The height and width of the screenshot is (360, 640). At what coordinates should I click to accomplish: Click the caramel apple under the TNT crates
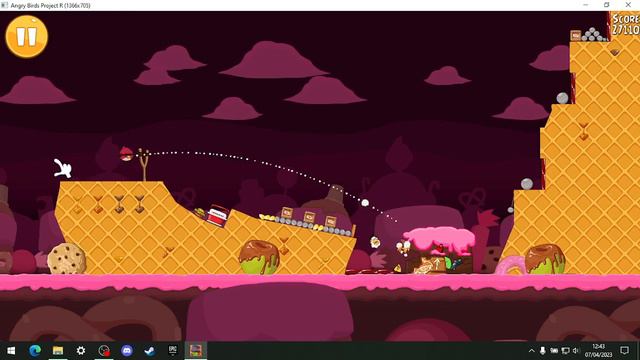tap(259, 257)
